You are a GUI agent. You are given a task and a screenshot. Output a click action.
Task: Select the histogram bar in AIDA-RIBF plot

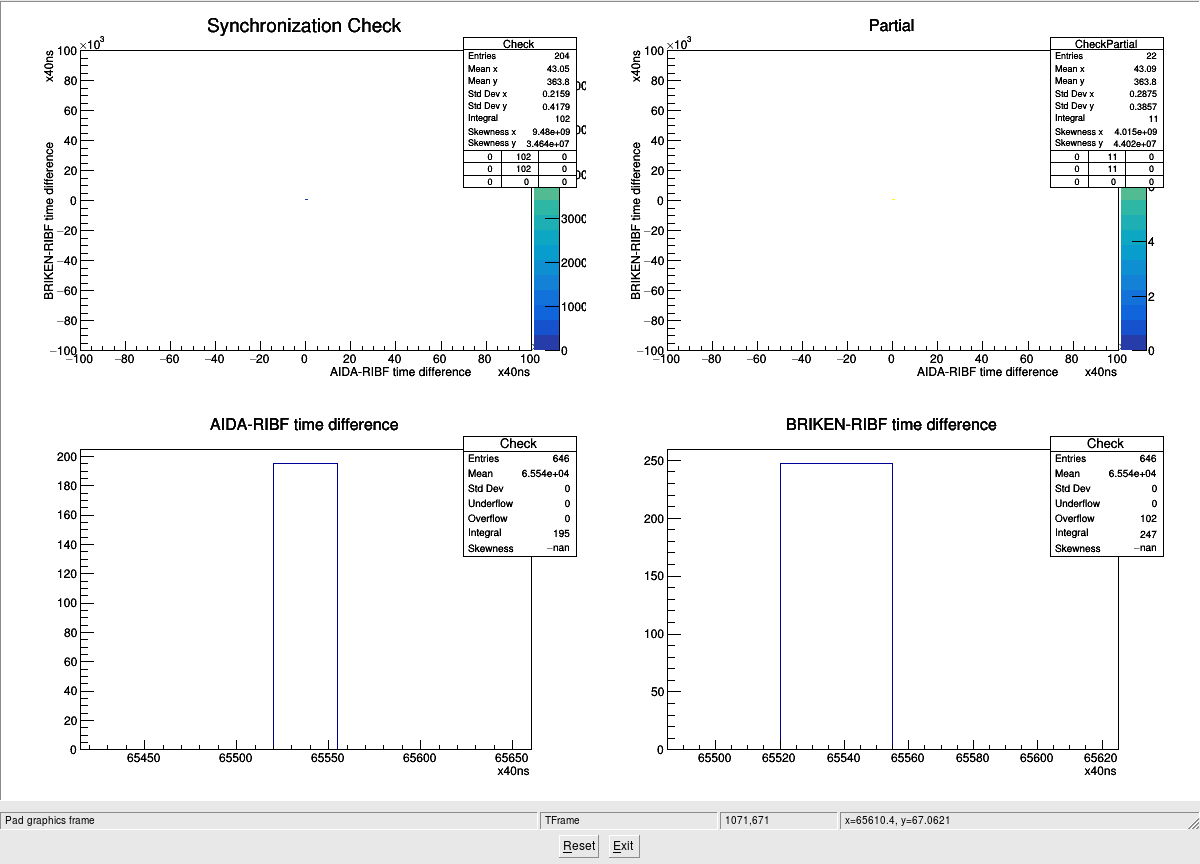point(305,606)
